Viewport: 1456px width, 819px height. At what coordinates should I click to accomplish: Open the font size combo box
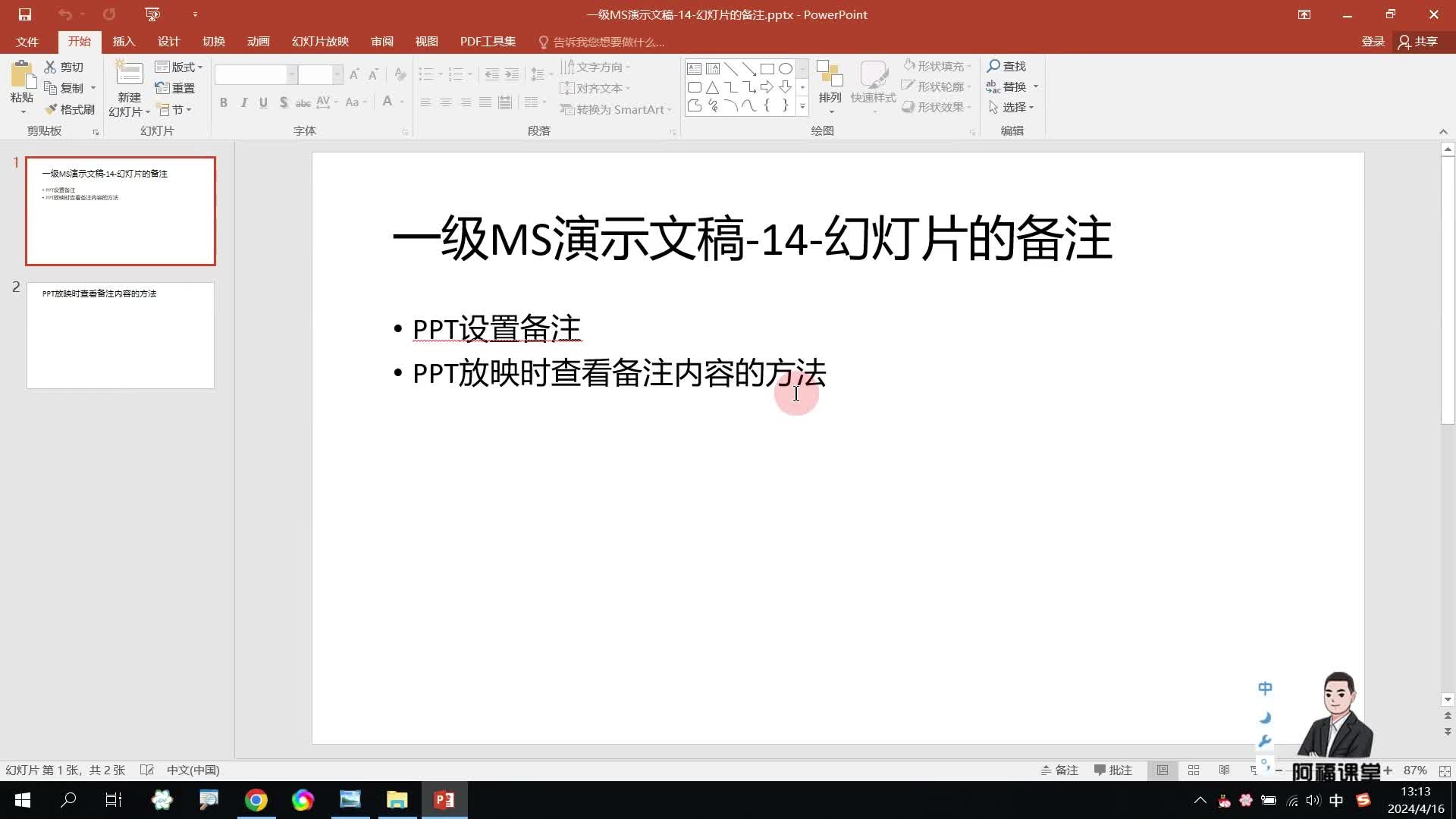[x=320, y=74]
